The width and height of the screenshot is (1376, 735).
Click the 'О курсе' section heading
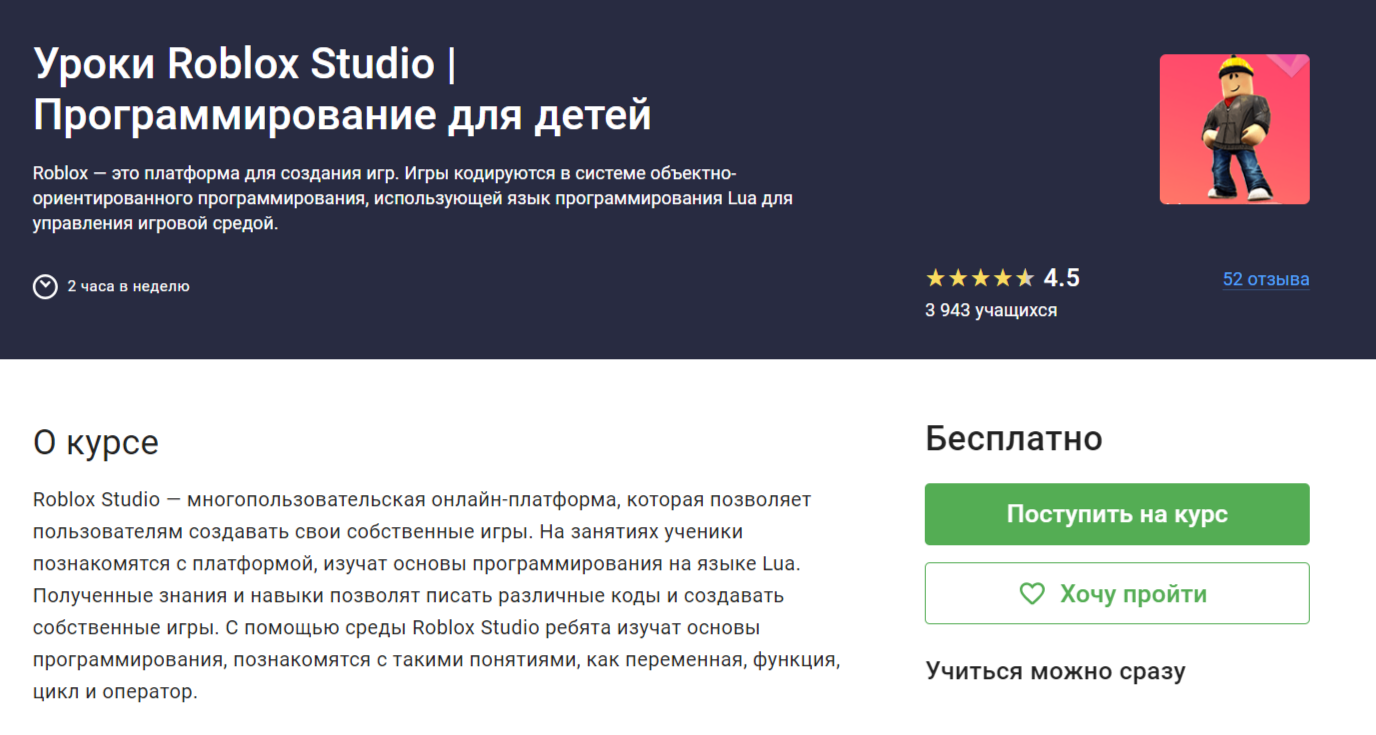point(96,442)
